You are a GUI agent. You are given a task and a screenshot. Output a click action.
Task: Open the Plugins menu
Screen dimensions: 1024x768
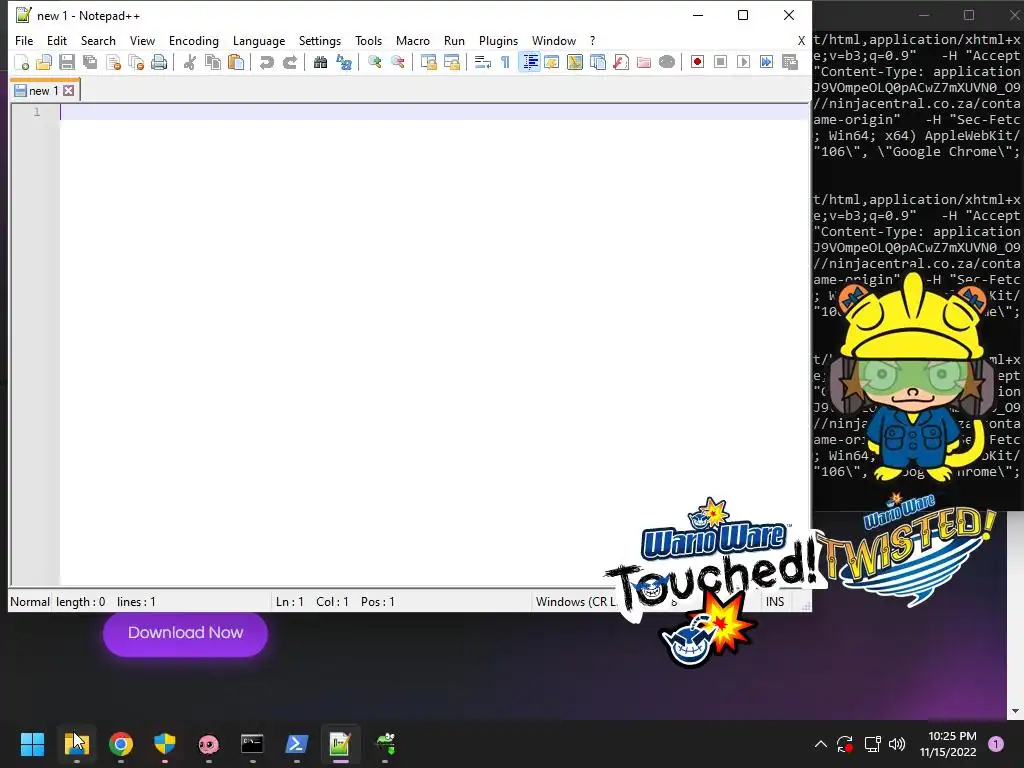(498, 40)
